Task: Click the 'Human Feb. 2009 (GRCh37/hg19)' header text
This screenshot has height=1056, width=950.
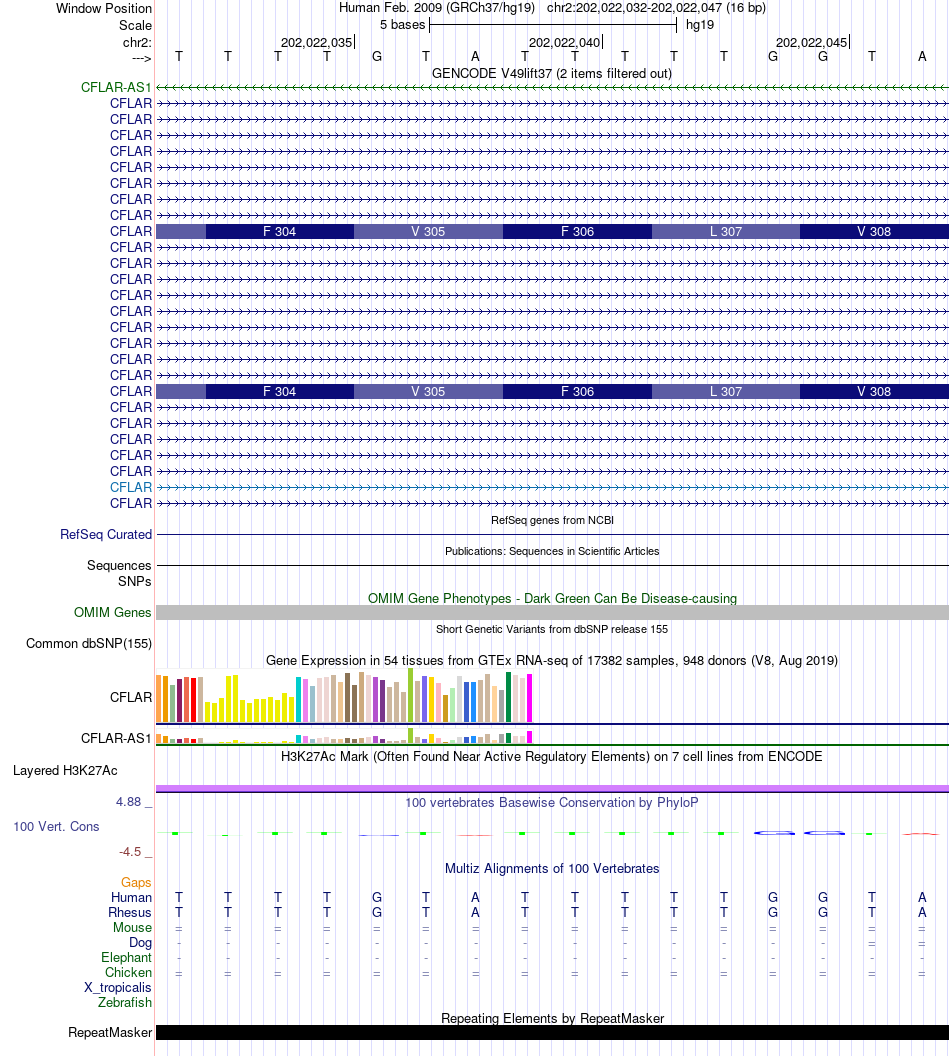Action: (x=437, y=8)
